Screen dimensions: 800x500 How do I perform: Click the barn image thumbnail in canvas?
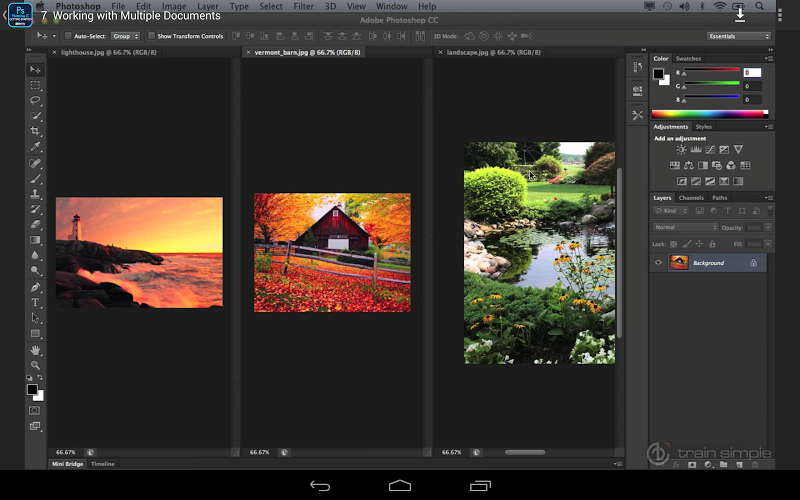332,252
